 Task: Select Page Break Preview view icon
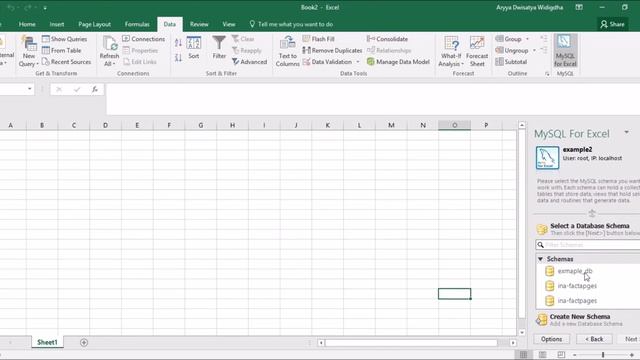[x=561, y=355]
